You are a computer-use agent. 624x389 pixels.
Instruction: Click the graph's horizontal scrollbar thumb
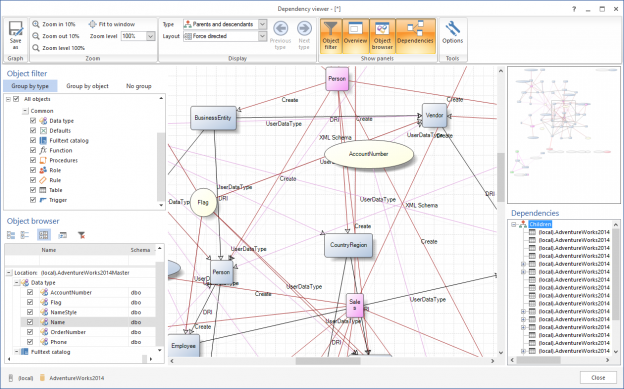(328, 361)
